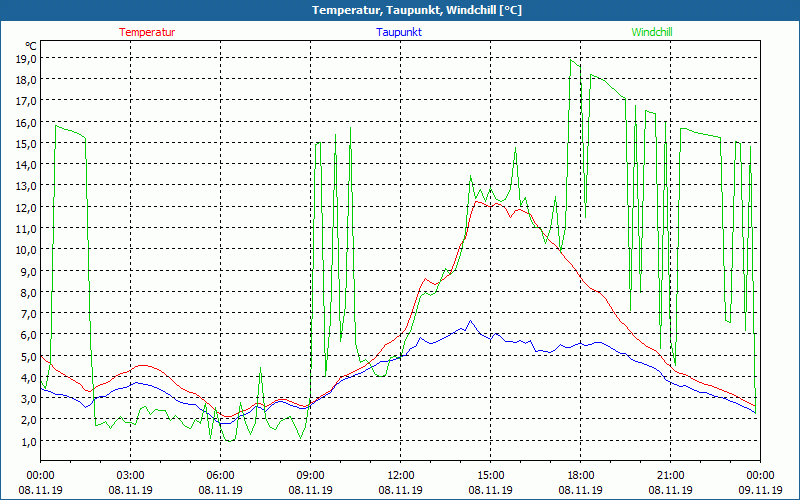Image resolution: width=800 pixels, height=500 pixels.
Task: Select the 1,0 y-axis value
Action: pyautogui.click(x=28, y=441)
